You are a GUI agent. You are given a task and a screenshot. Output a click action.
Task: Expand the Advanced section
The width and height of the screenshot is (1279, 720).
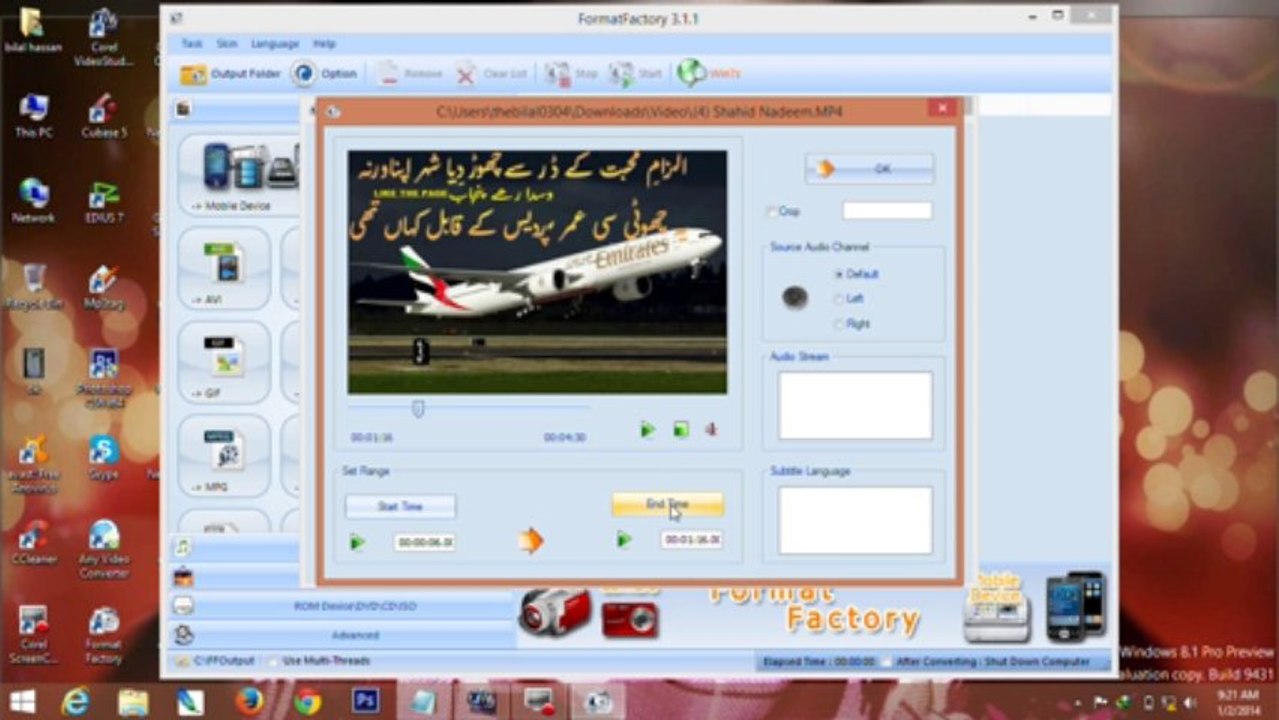[x=344, y=635]
